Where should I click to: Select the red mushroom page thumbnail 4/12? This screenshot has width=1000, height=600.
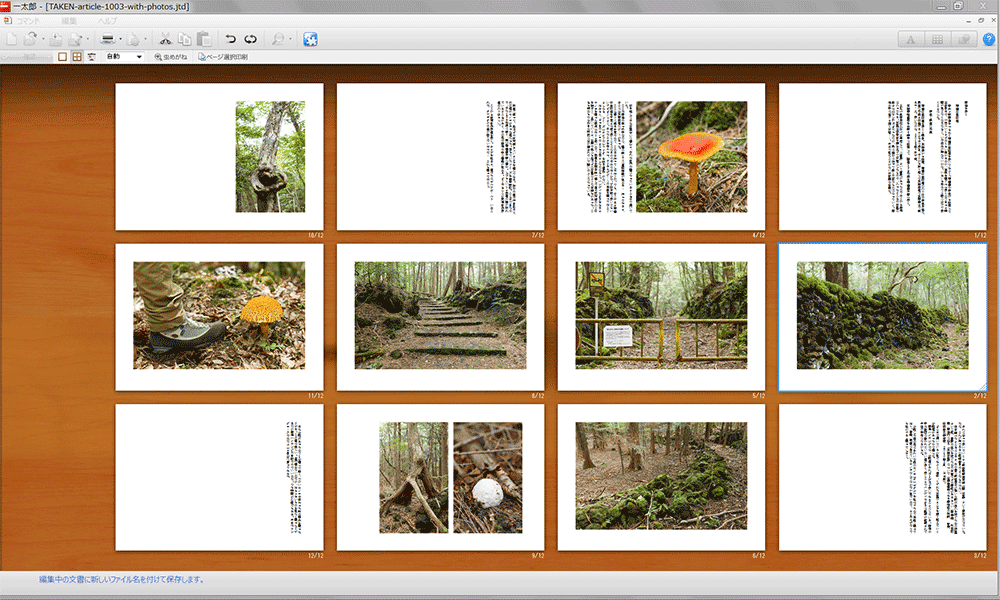coord(661,157)
